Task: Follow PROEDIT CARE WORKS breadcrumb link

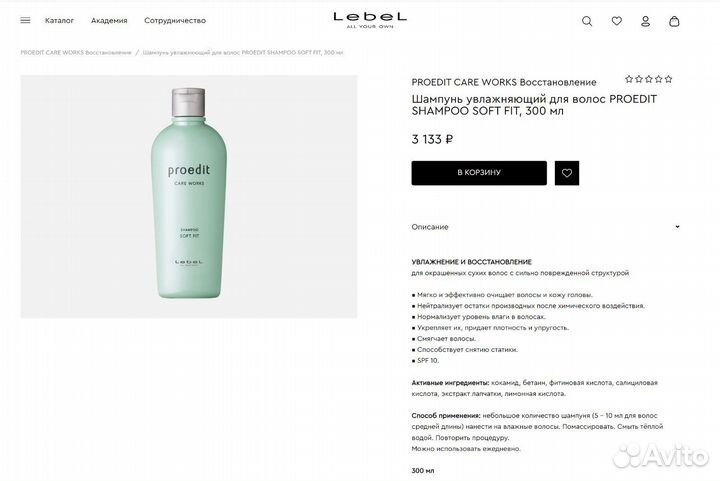Action: 76,52
